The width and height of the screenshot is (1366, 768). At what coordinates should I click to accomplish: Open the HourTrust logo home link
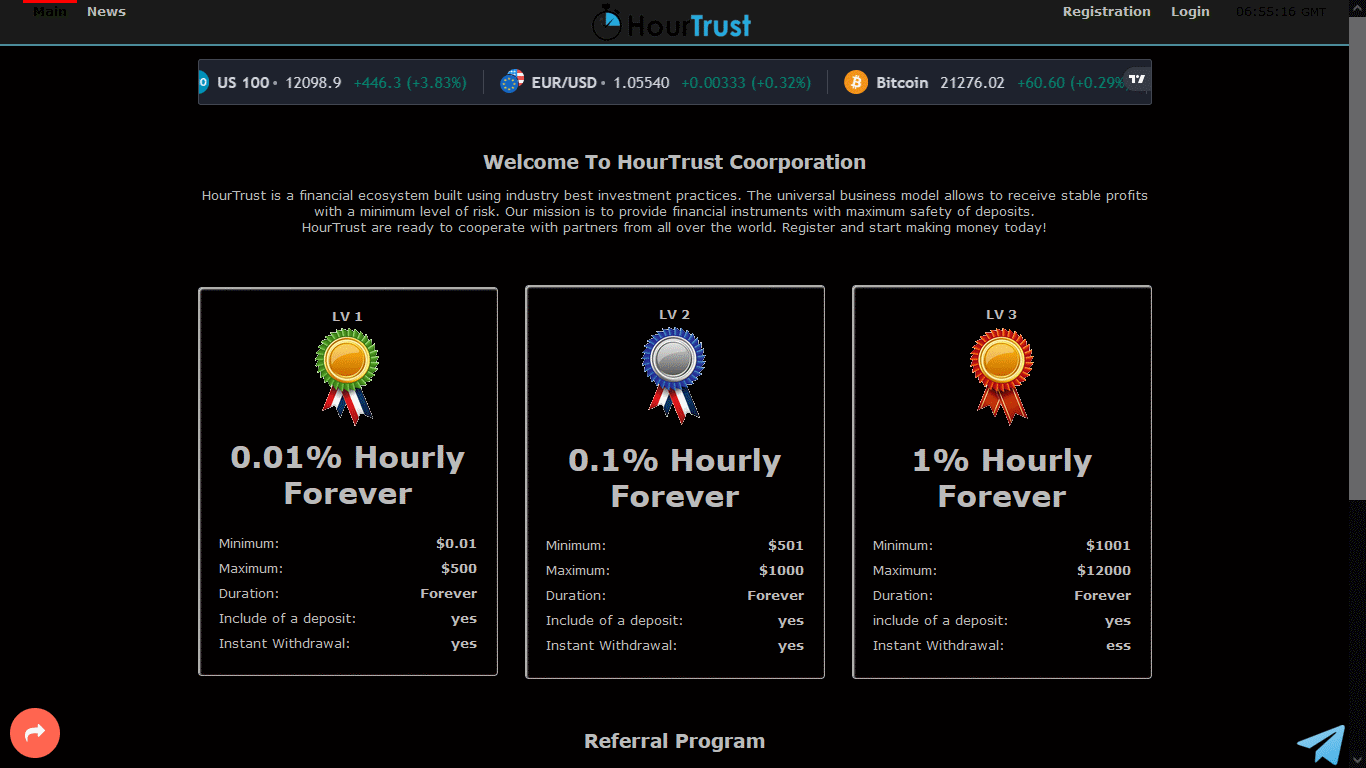(672, 23)
